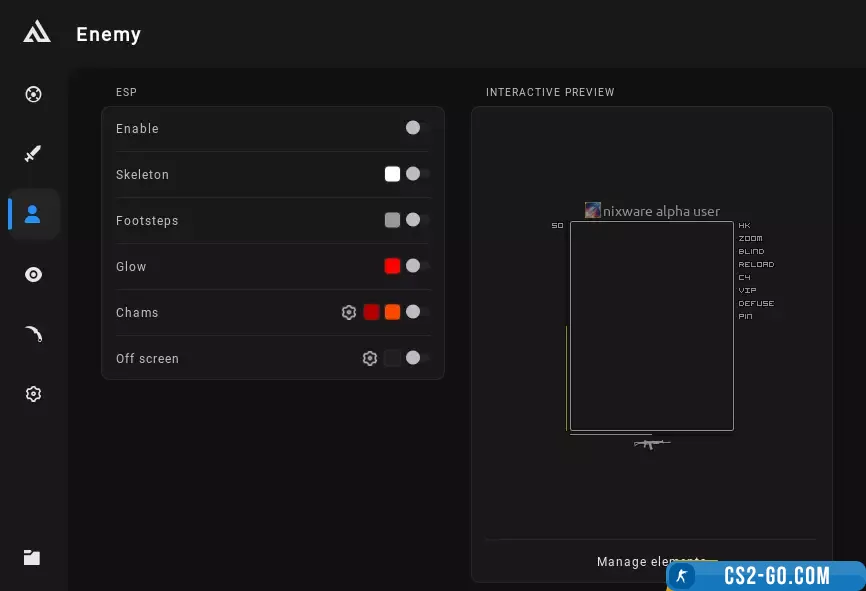Viewport: 866px width, 591px height.
Task: Open the curved knife icon in sidebar
Action: [33, 334]
